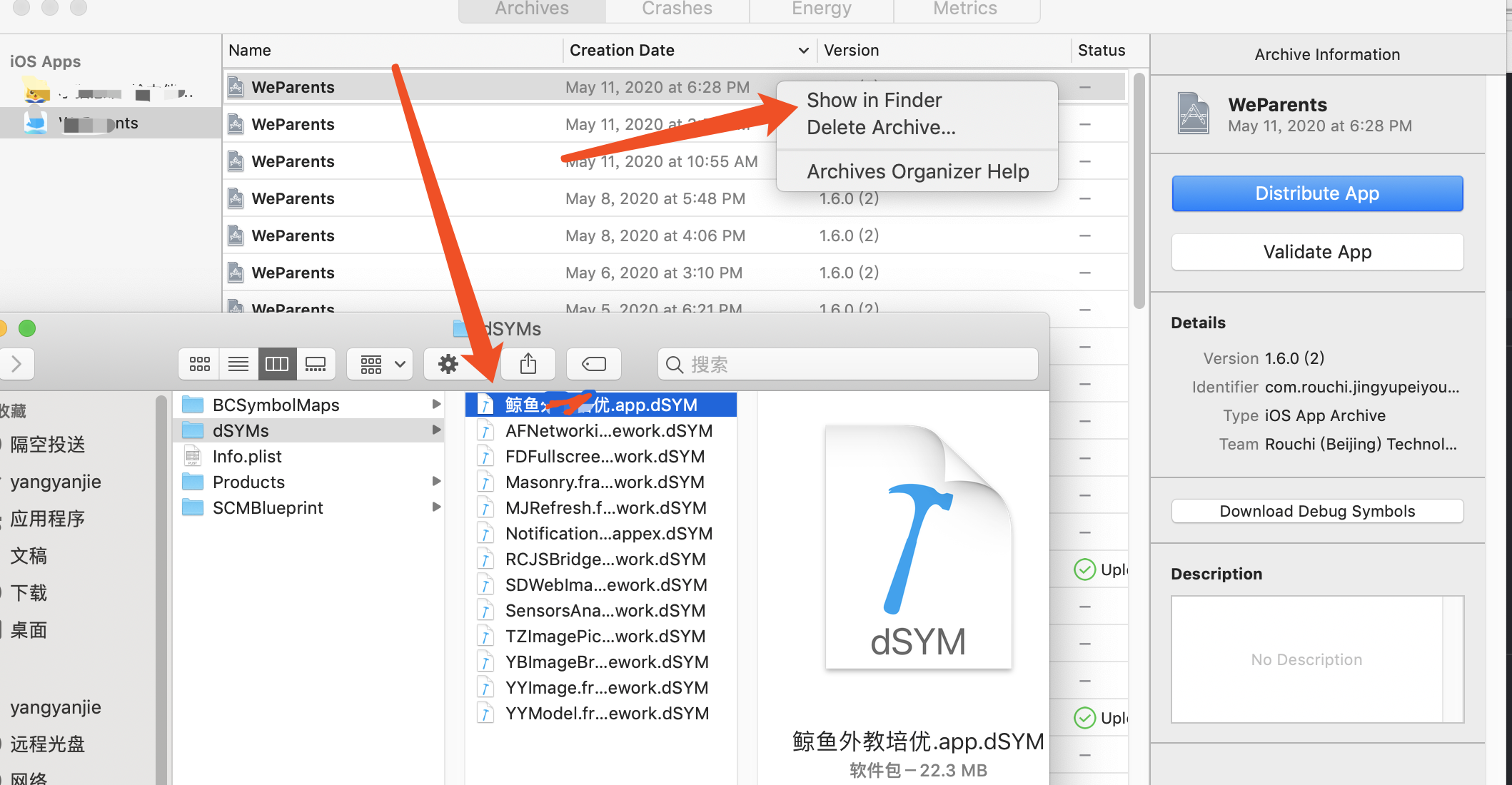1512x785 pixels.
Task: Click the WeParents archive icon in the list
Action: tap(236, 86)
